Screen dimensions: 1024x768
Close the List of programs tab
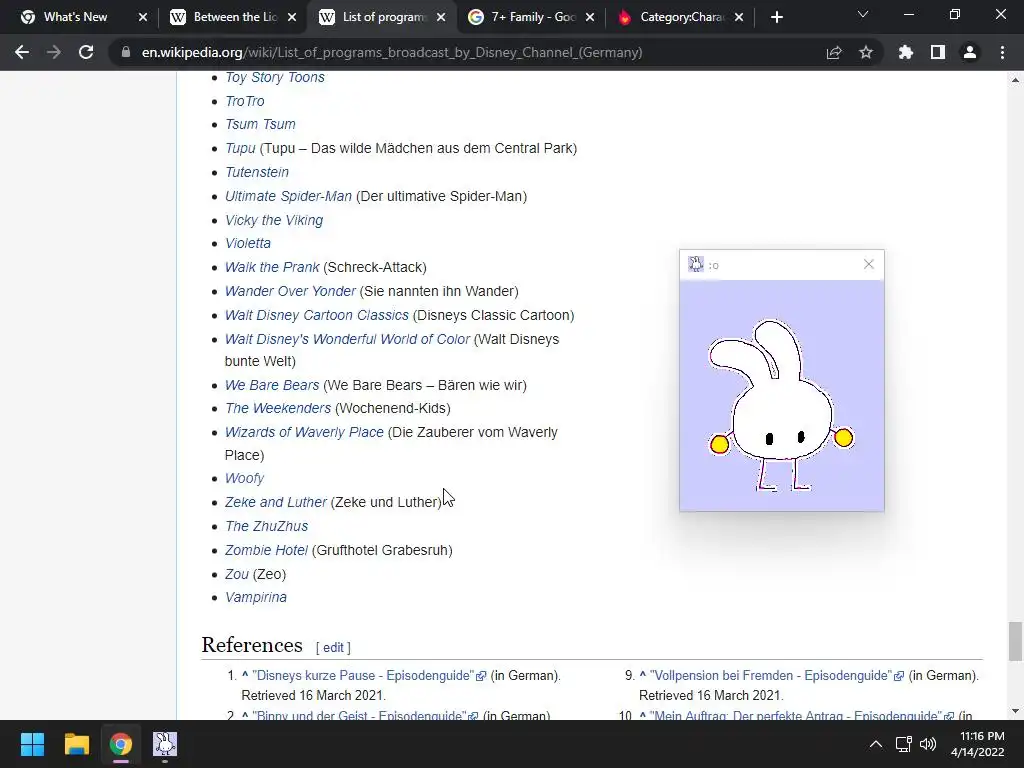point(441,18)
